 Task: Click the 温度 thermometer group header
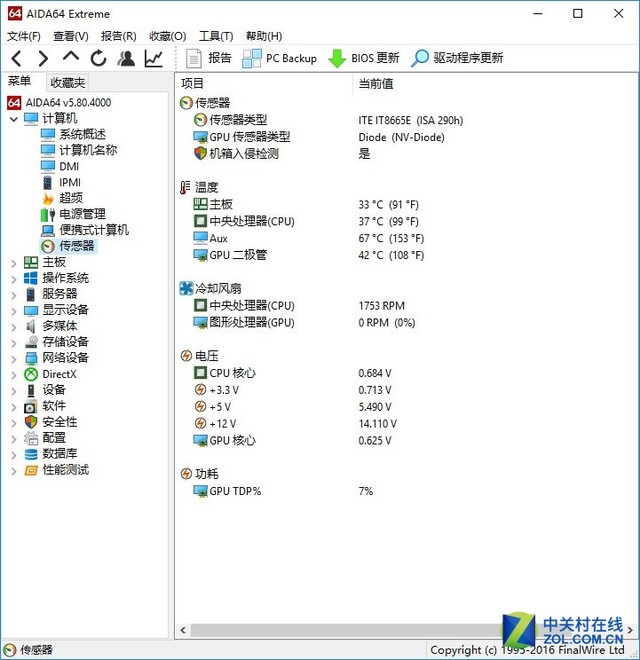coord(199,187)
